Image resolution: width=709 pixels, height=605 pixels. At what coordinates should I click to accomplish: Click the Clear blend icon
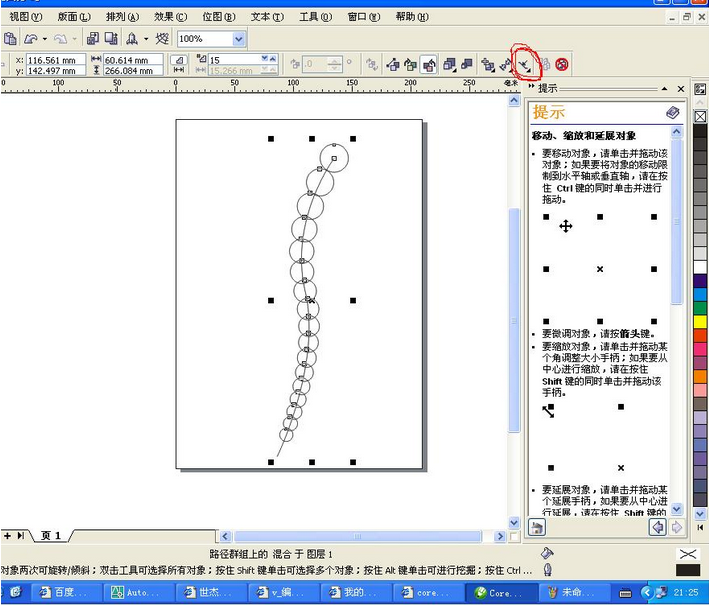(x=562, y=65)
